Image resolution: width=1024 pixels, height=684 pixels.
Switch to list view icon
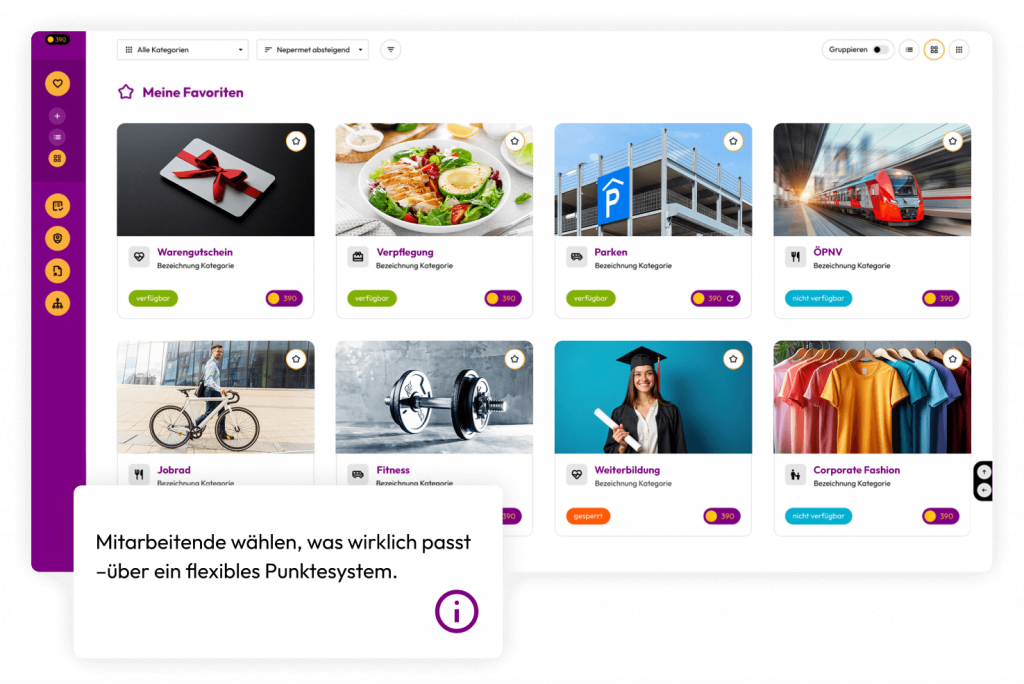click(909, 50)
